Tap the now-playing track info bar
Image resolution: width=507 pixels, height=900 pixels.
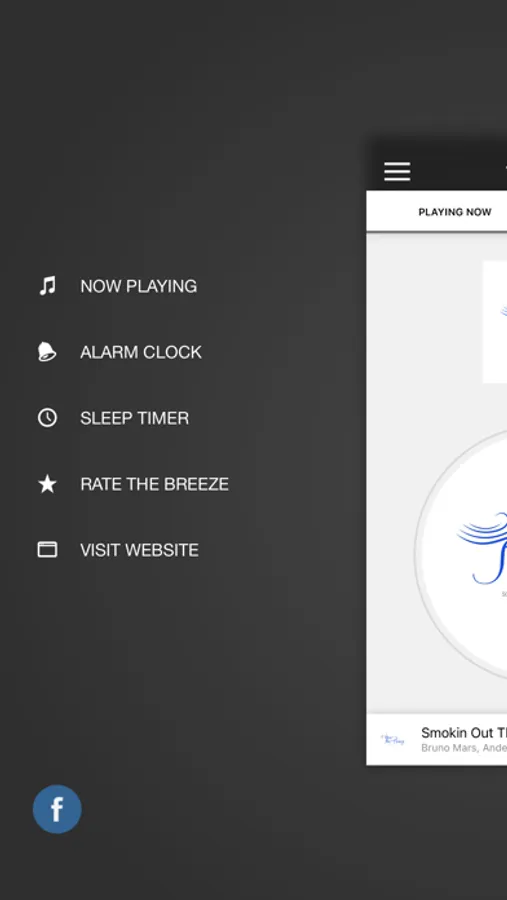(437, 739)
